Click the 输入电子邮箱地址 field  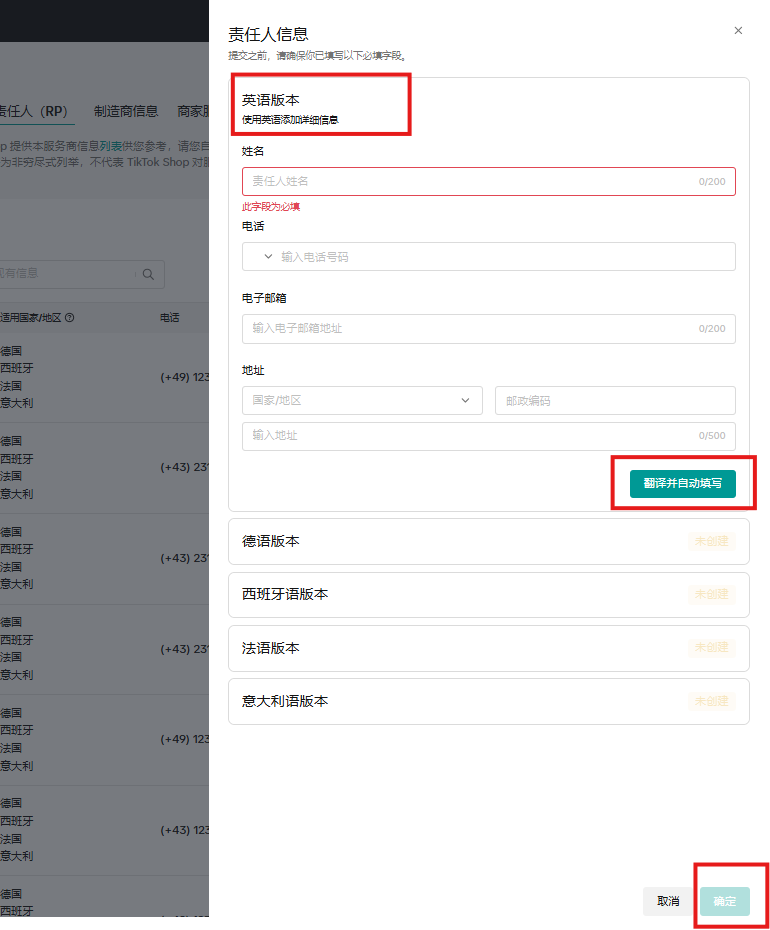pos(470,328)
